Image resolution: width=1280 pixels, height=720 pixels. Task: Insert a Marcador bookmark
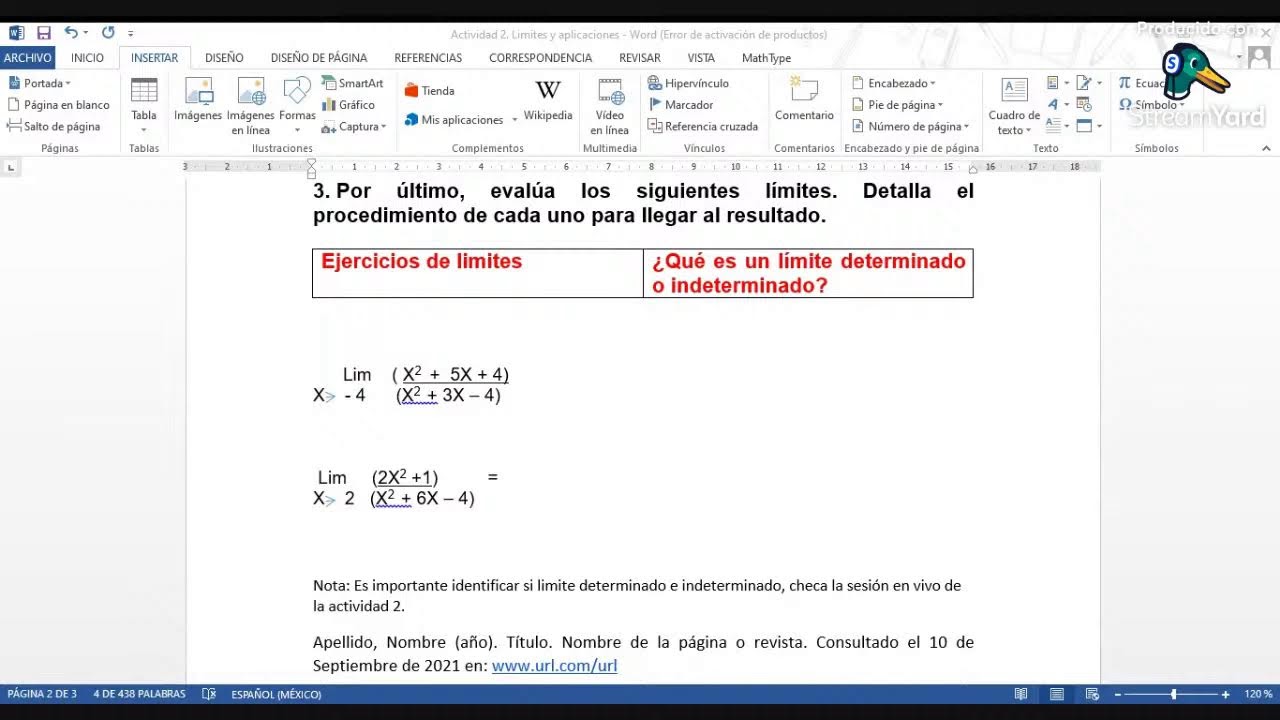pyautogui.click(x=681, y=105)
